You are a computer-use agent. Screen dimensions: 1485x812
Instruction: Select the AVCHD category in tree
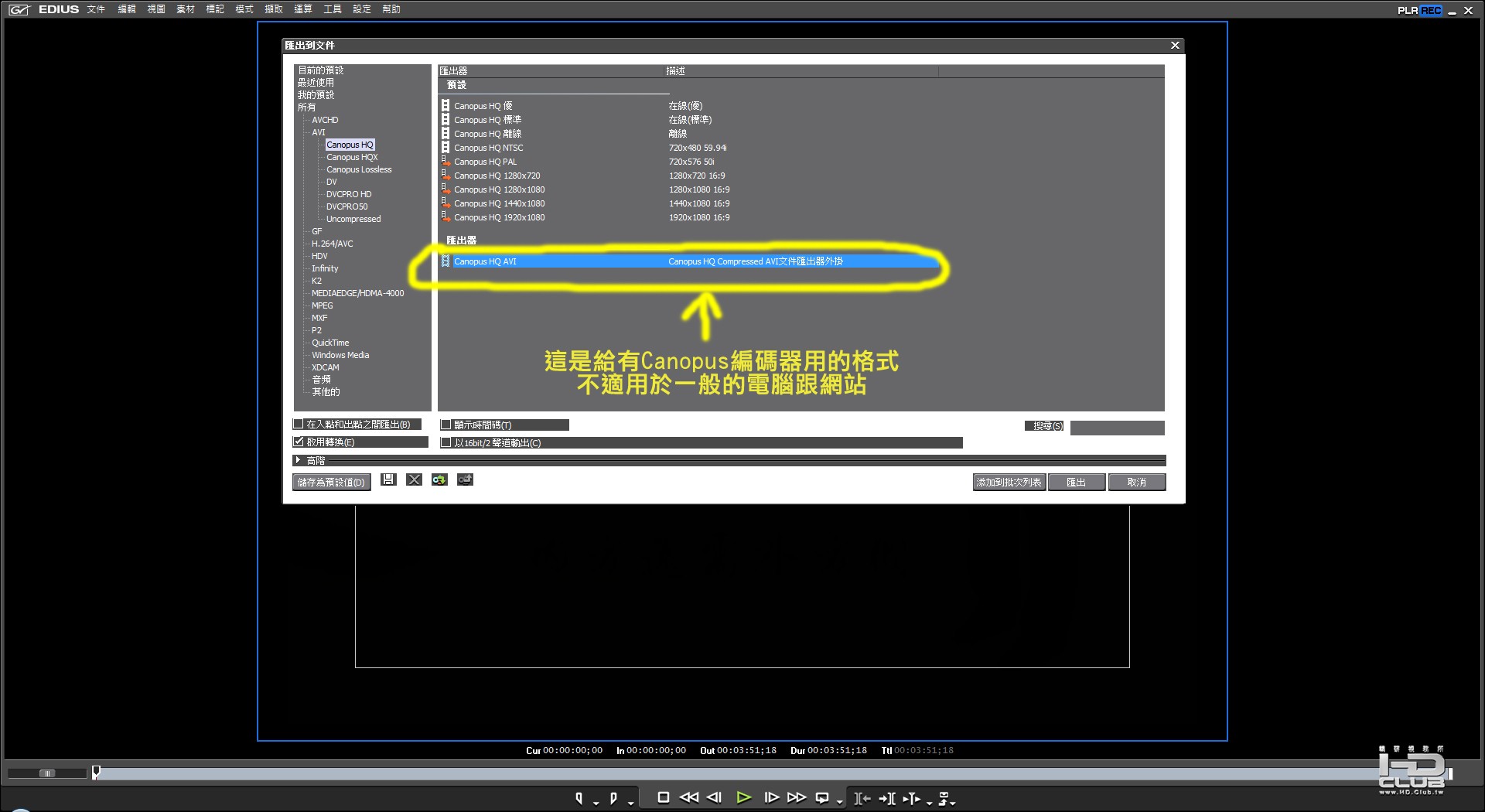(325, 120)
